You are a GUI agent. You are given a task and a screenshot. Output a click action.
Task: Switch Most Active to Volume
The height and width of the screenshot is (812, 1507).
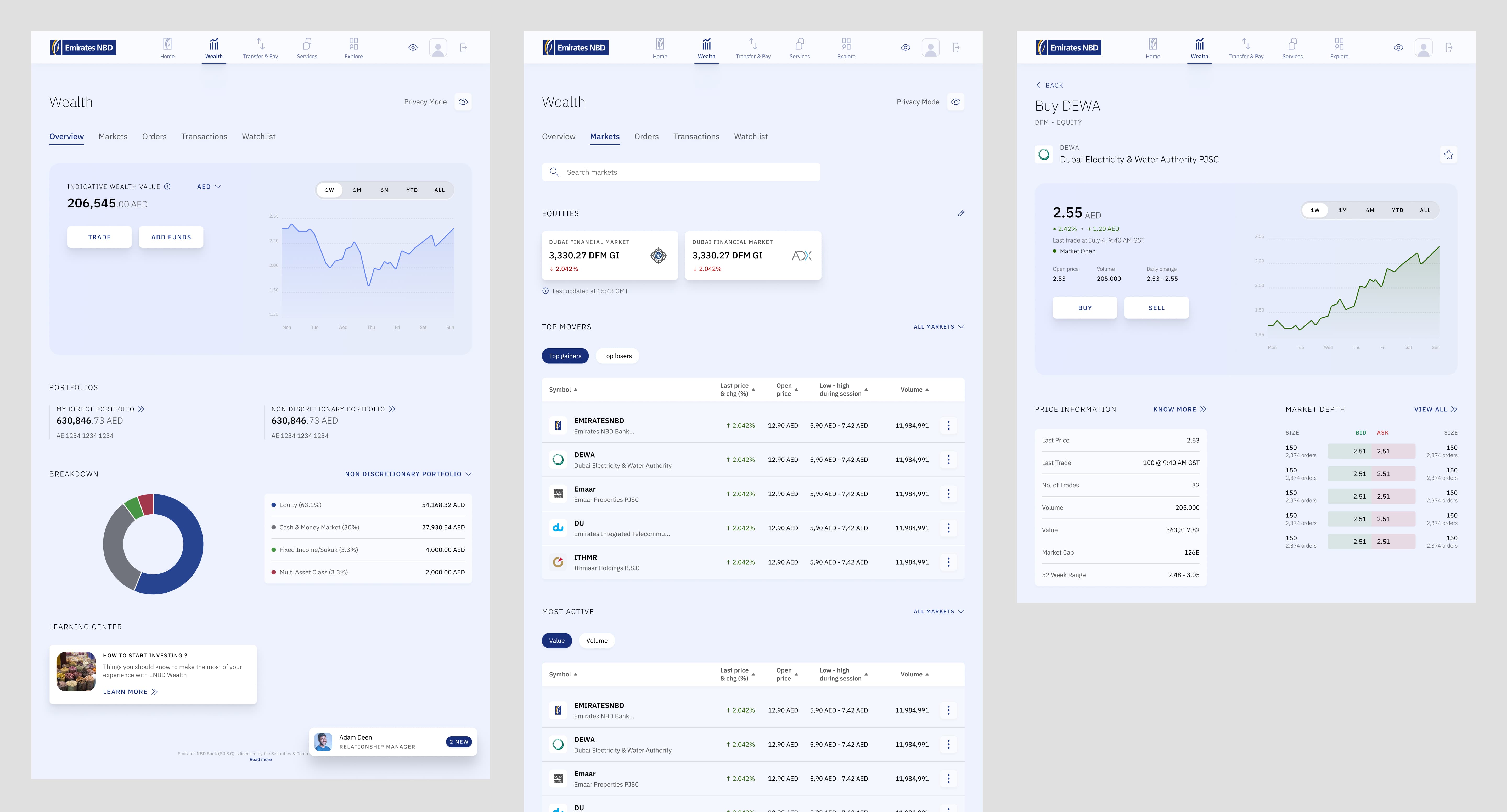pyautogui.click(x=597, y=641)
